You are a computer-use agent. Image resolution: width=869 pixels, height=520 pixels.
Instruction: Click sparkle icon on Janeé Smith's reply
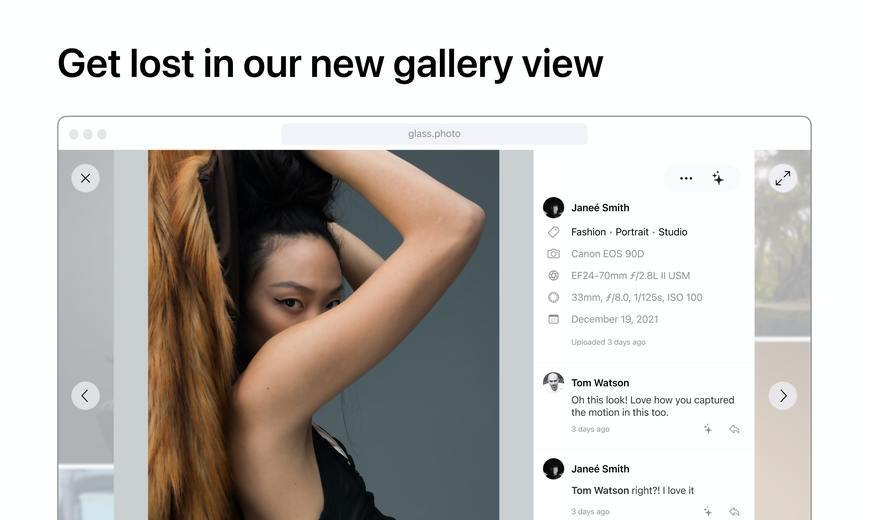click(x=708, y=511)
